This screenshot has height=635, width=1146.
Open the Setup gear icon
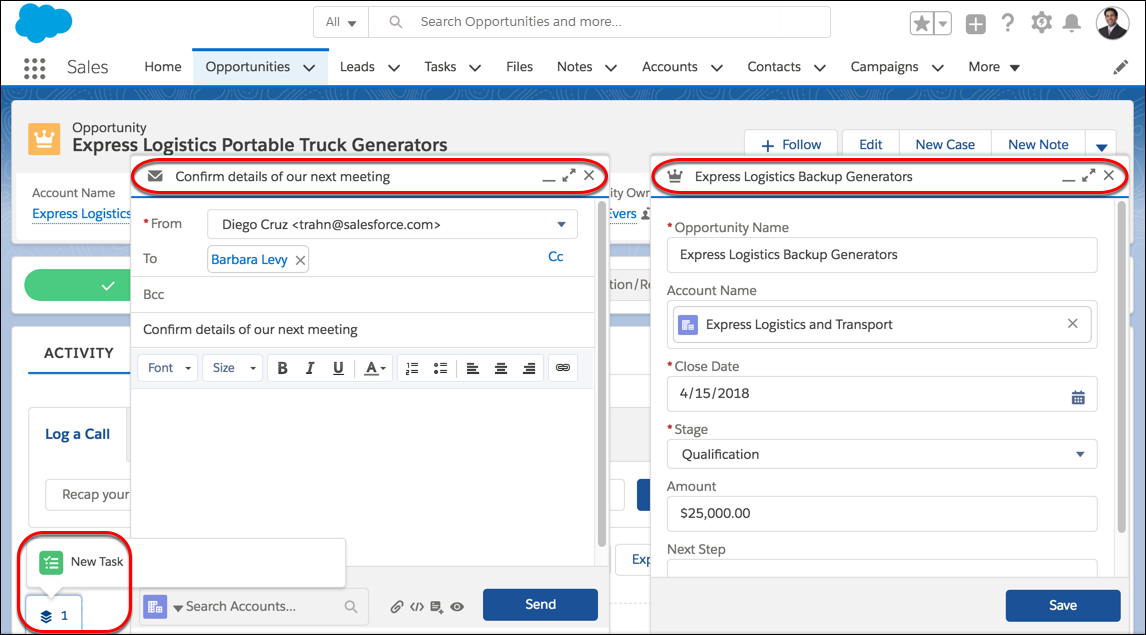pos(1041,23)
